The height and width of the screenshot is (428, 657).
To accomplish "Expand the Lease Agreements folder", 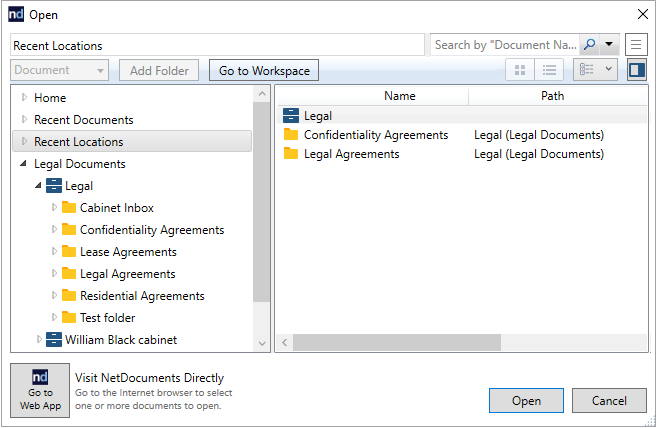I will click(55, 252).
